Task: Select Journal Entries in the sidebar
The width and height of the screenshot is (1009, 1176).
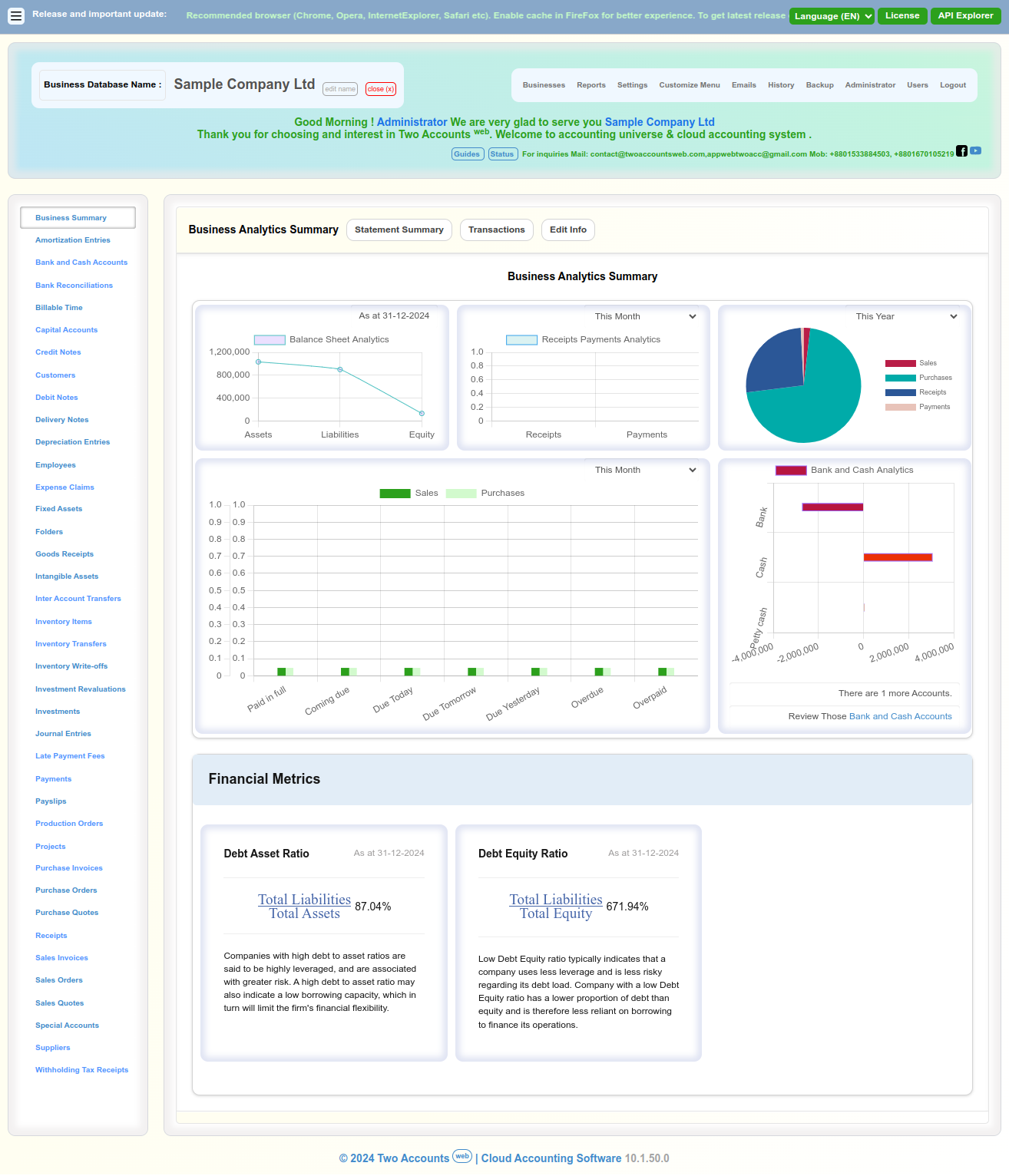Action: coord(63,734)
